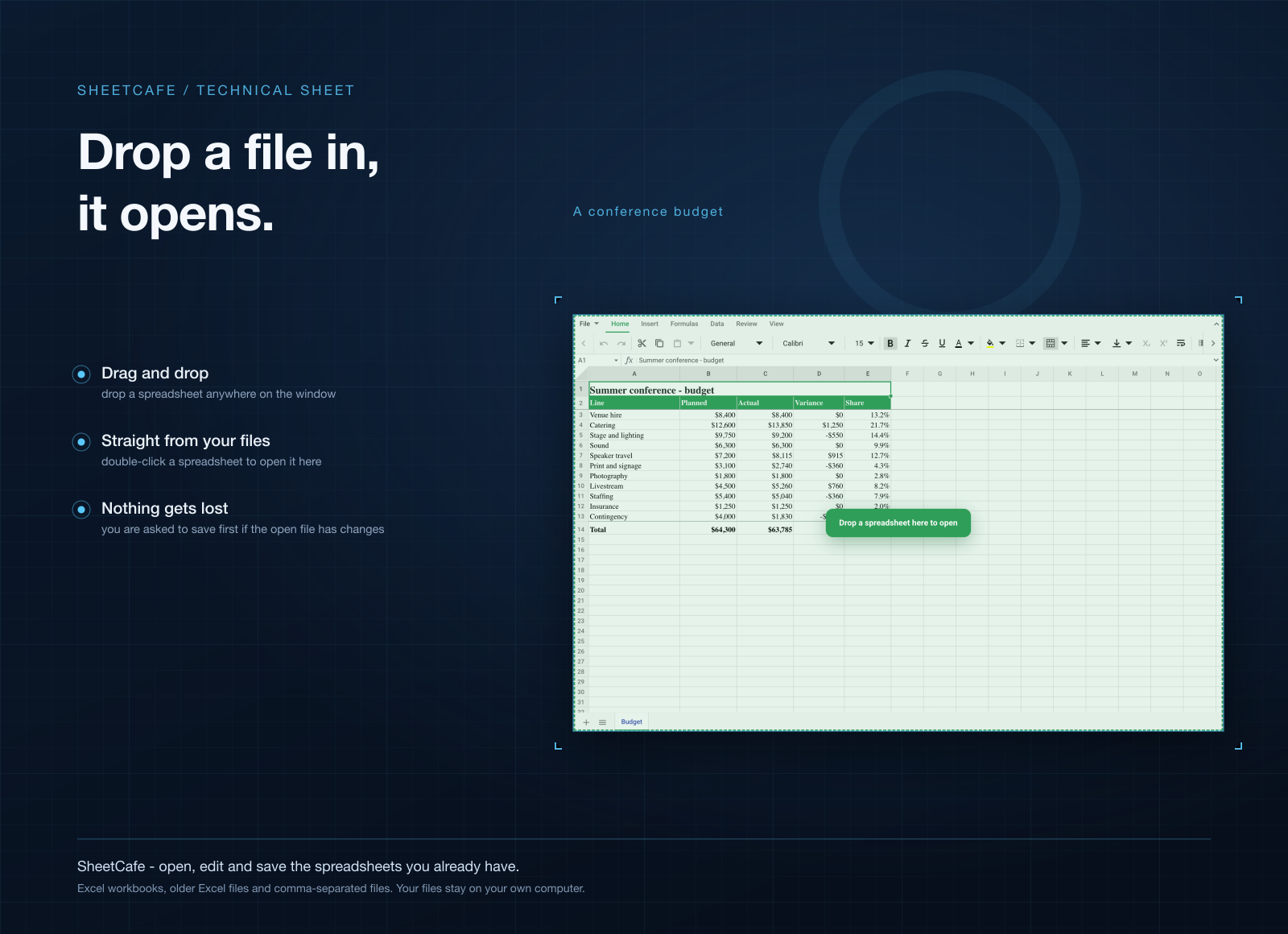This screenshot has height=934, width=1288.
Task: Click the fx function icon
Action: pyautogui.click(x=630, y=361)
